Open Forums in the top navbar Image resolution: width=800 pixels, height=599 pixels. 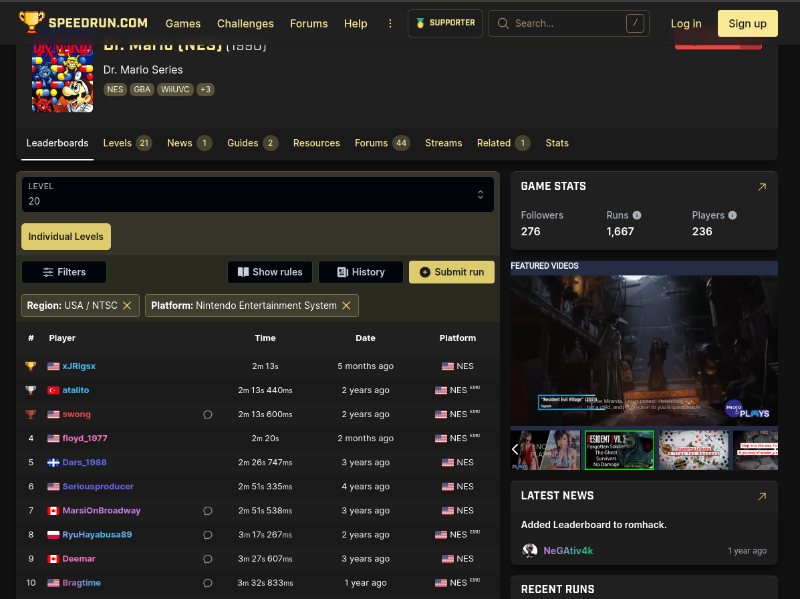coord(309,23)
